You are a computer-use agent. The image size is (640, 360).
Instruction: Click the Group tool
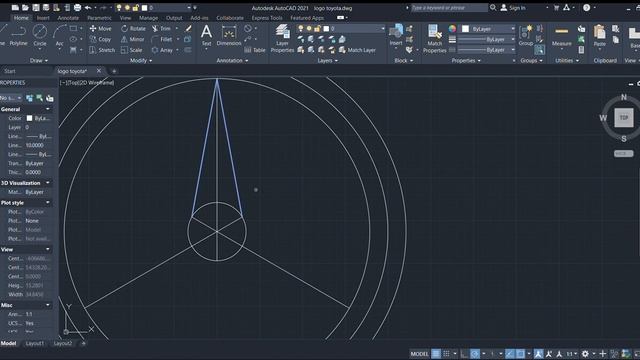pyautogui.click(x=526, y=35)
